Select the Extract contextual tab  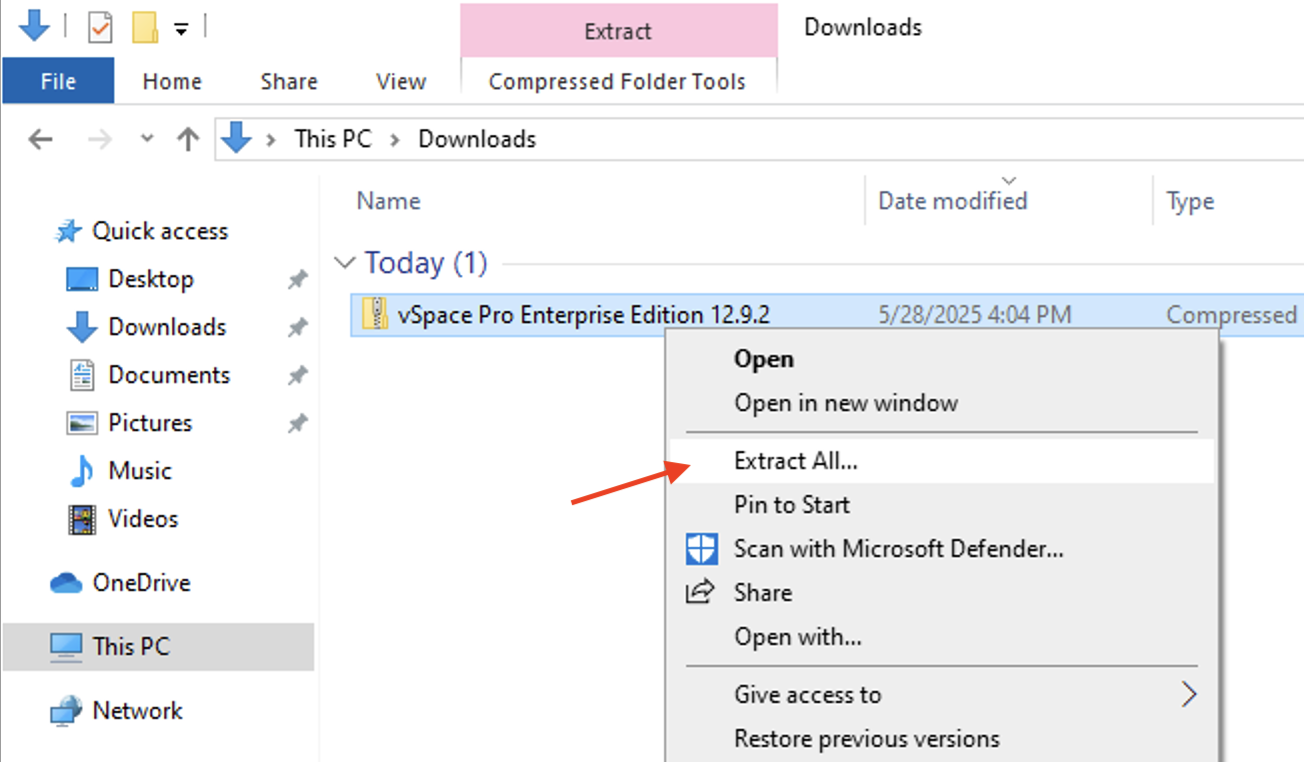pyautogui.click(x=618, y=31)
